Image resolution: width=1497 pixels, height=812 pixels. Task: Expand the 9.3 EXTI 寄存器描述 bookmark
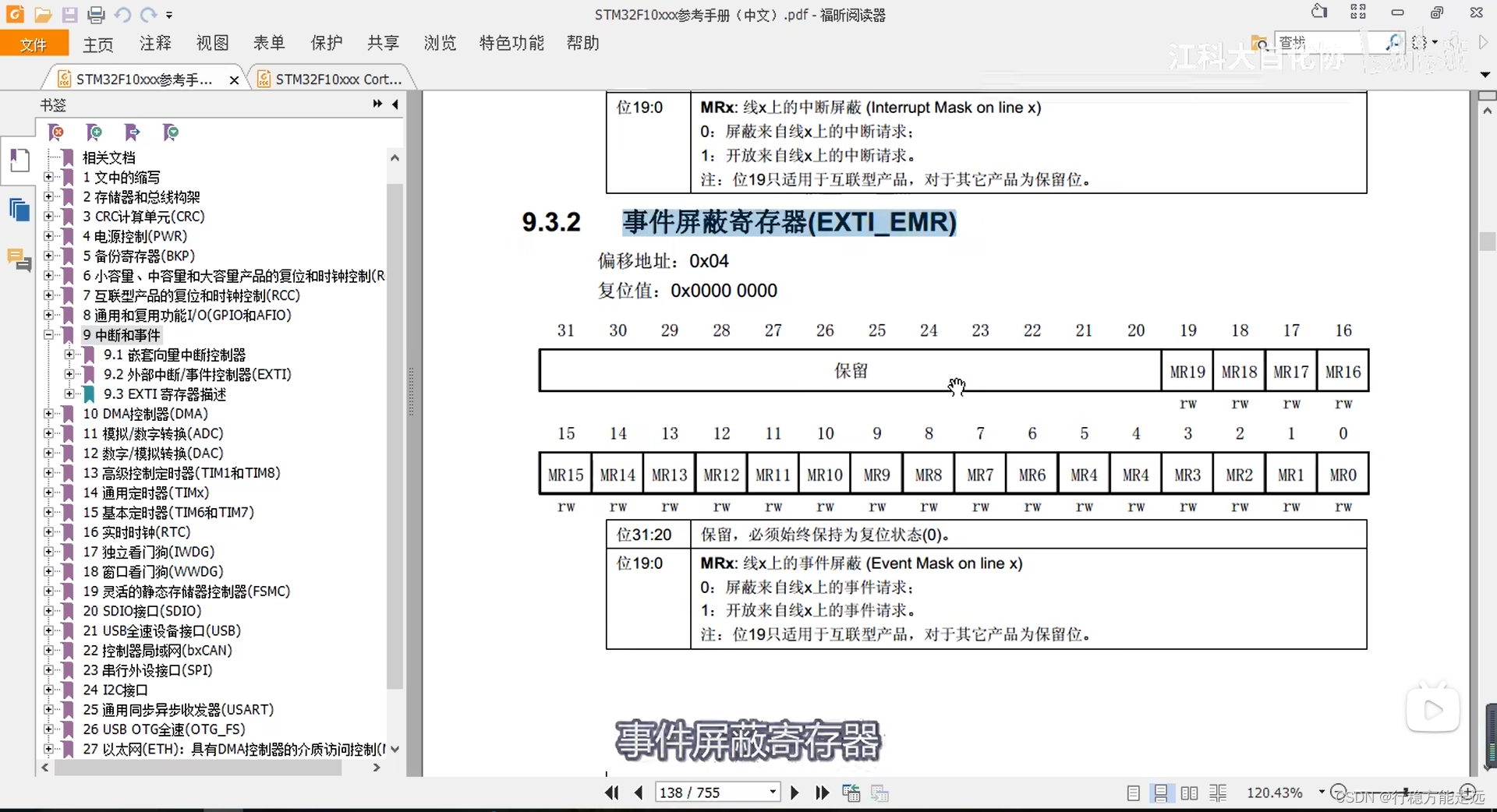69,394
